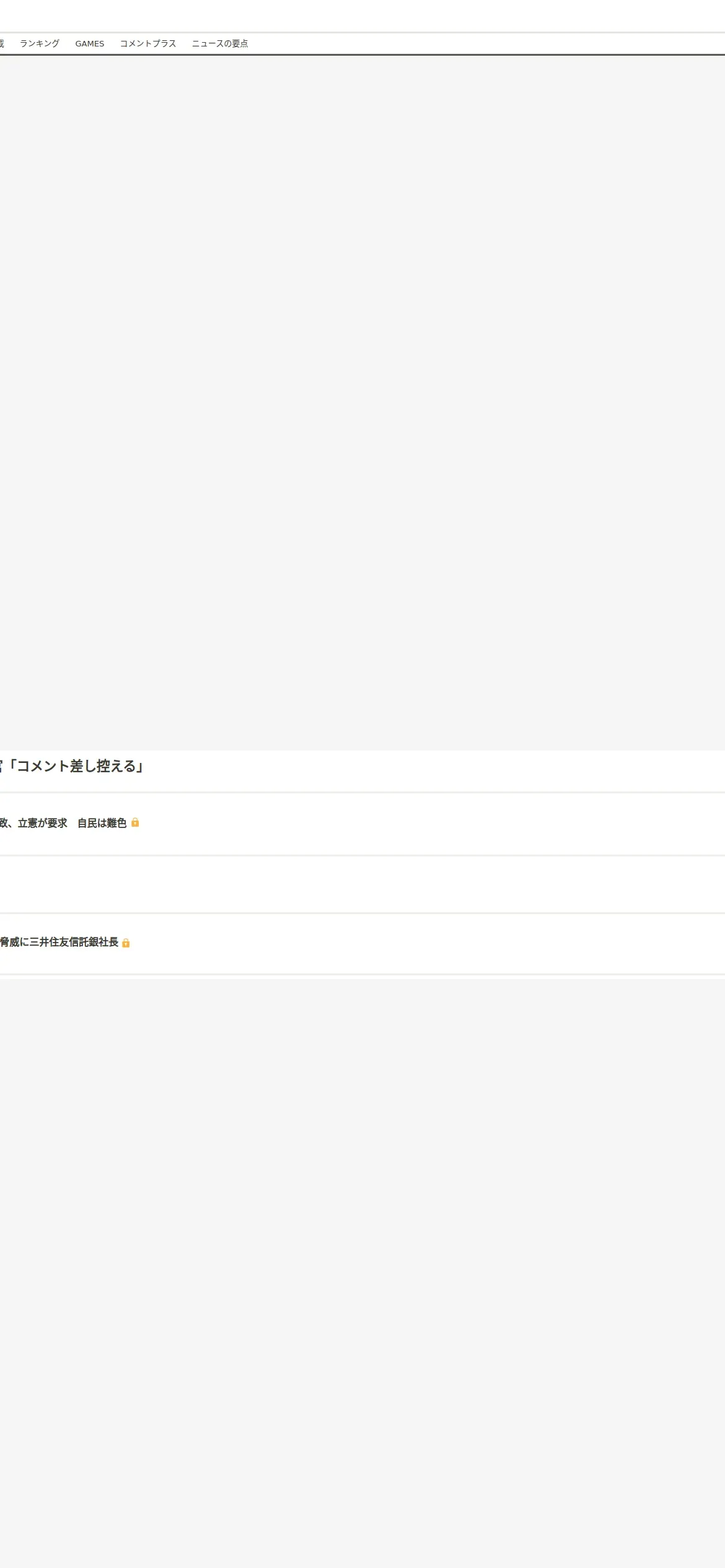Image resolution: width=725 pixels, height=1568 pixels.
Task: Click the empty gray area below the headline list
Action: (362, 1273)
